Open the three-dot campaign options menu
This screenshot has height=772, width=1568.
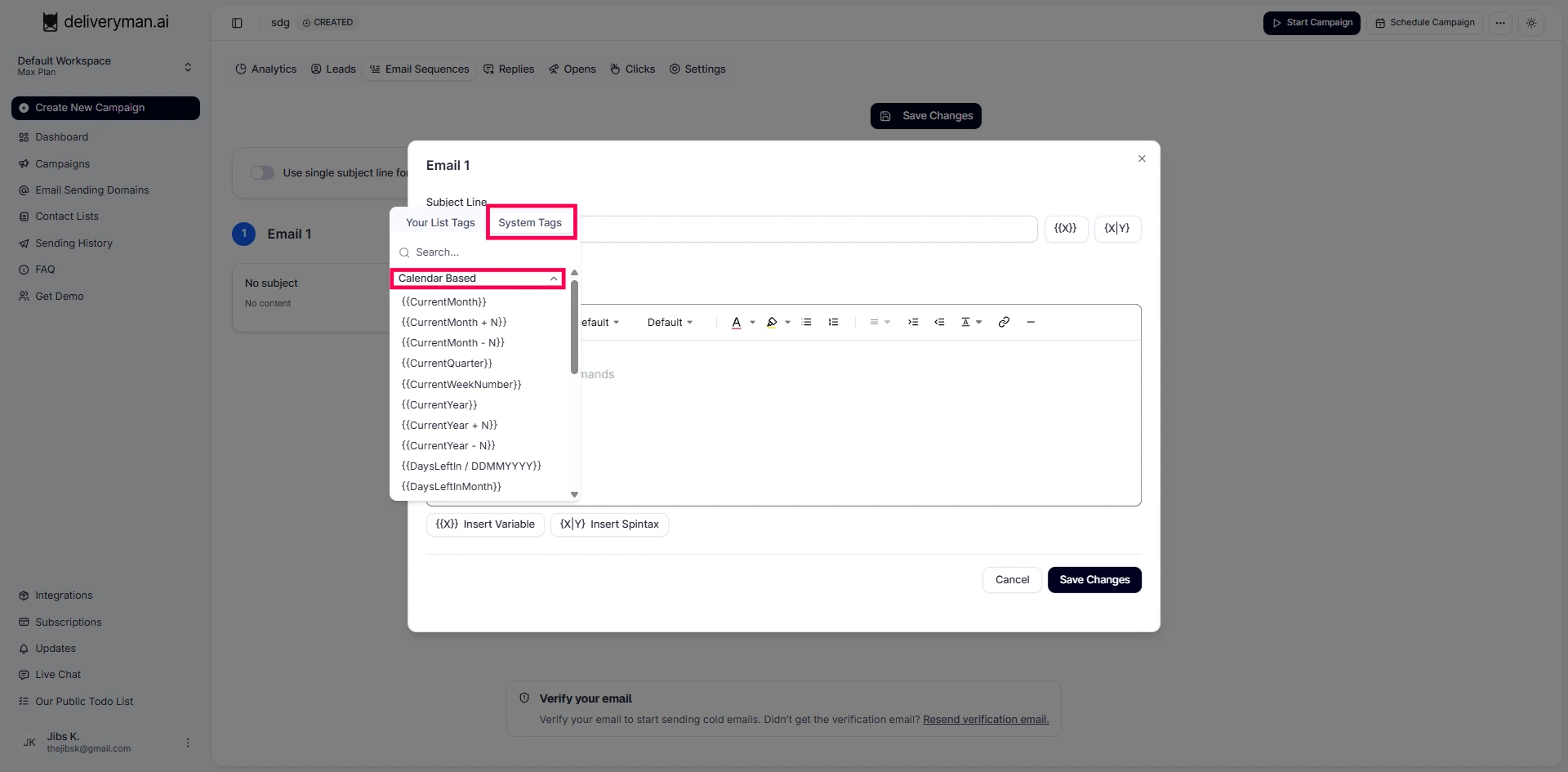1500,23
